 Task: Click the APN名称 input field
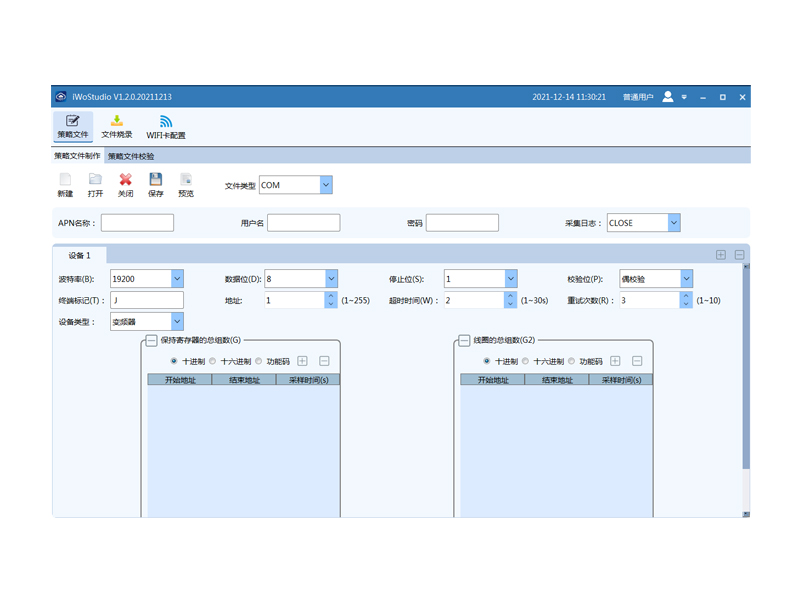137,222
